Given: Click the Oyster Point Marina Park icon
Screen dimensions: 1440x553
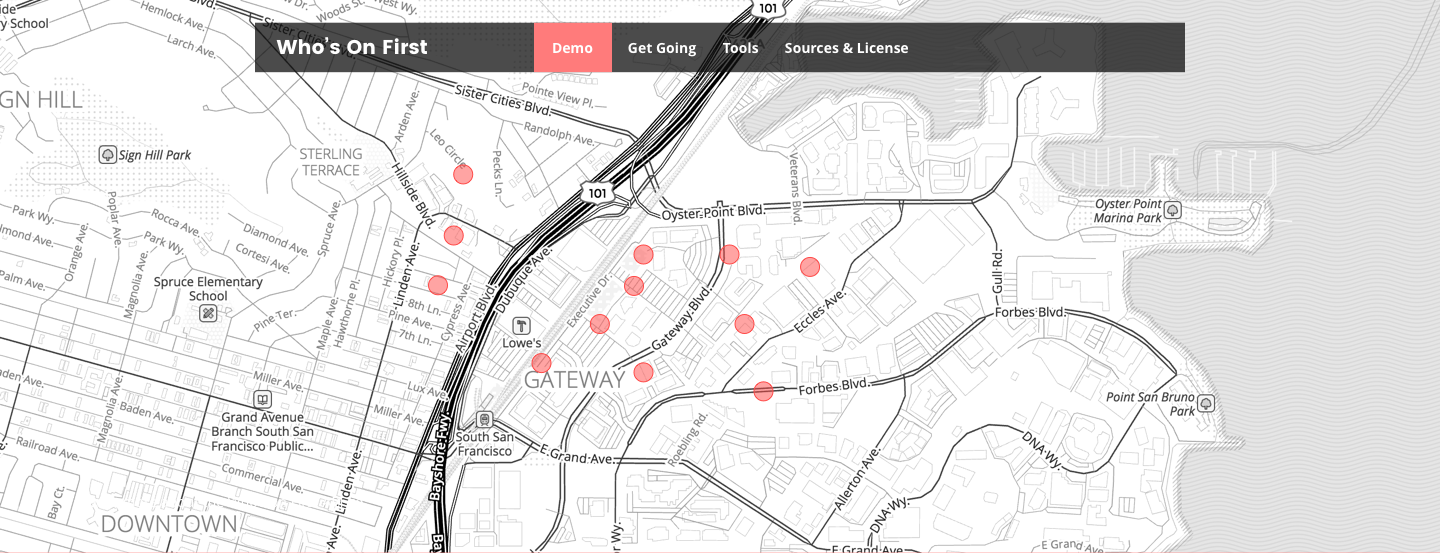Looking at the screenshot, I should coord(1174,210).
